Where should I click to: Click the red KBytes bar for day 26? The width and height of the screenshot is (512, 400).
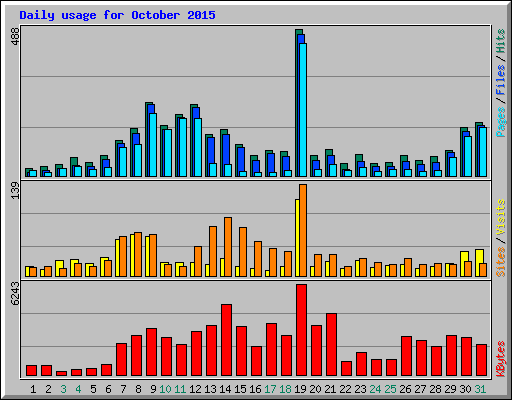tap(406, 356)
